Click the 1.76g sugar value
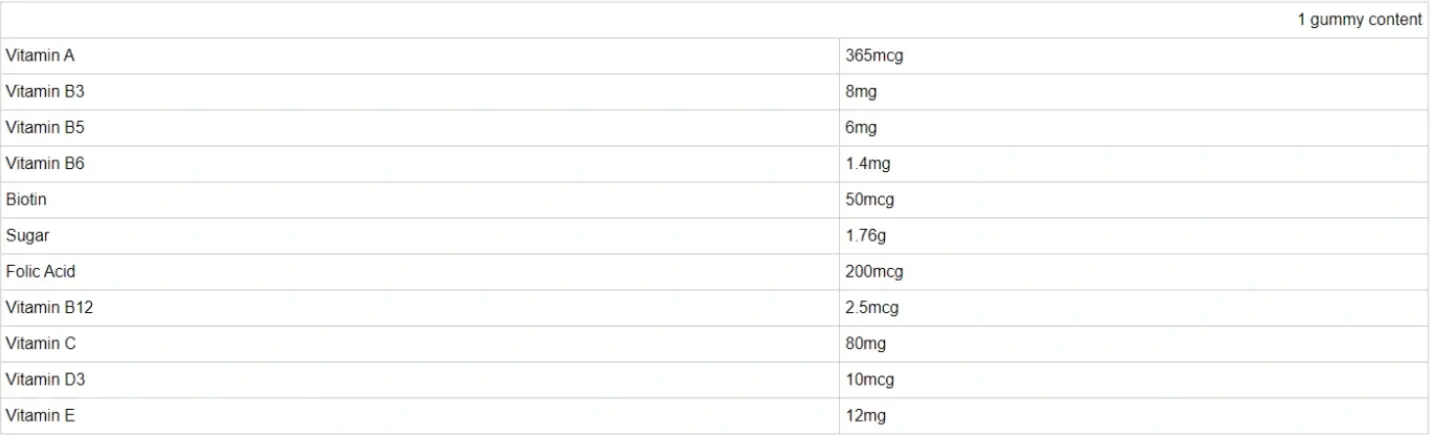1430x435 pixels. tap(866, 236)
